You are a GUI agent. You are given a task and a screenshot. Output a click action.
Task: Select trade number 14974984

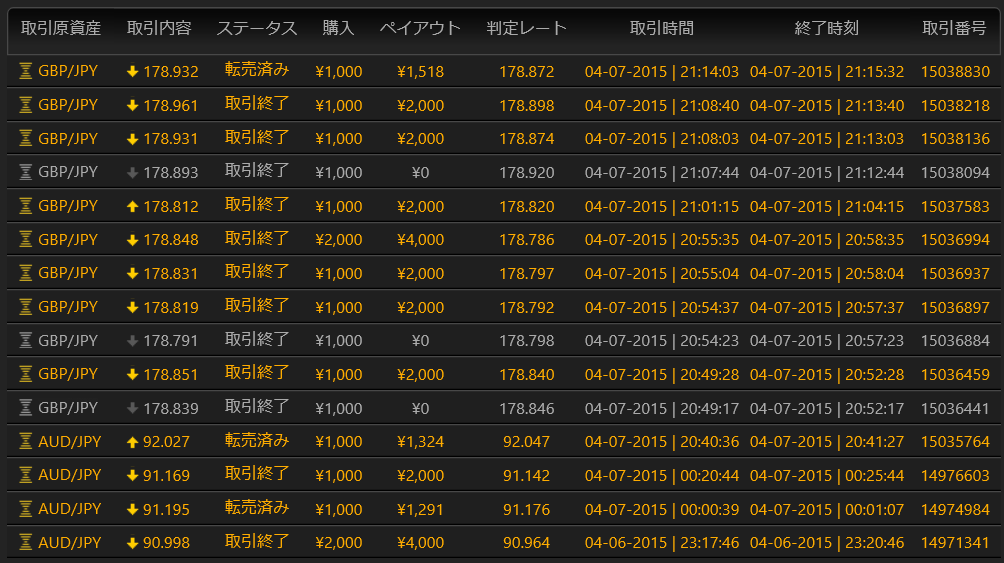tap(954, 509)
